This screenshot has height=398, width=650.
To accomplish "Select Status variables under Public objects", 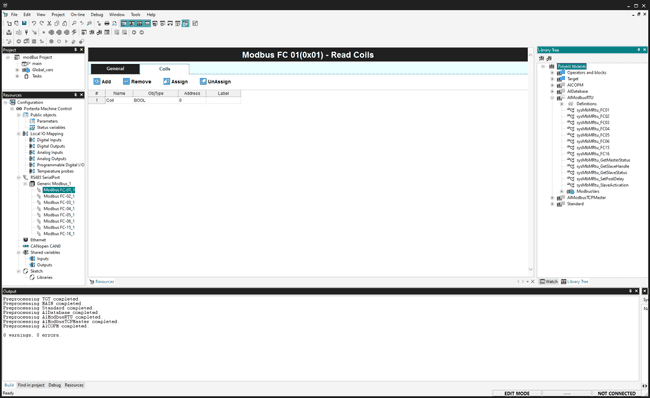I will tap(51, 128).
